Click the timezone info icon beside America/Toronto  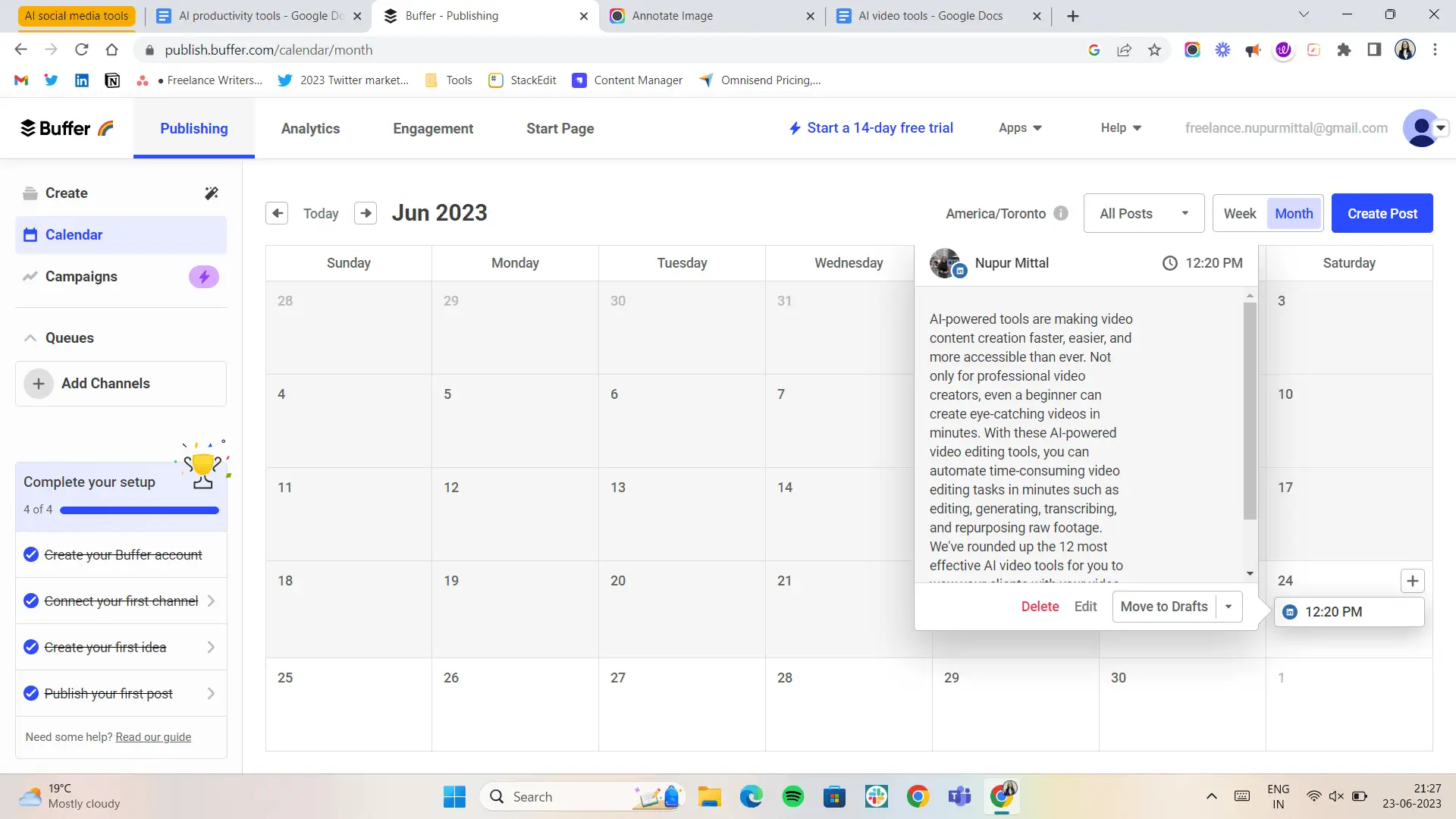coord(1061,213)
